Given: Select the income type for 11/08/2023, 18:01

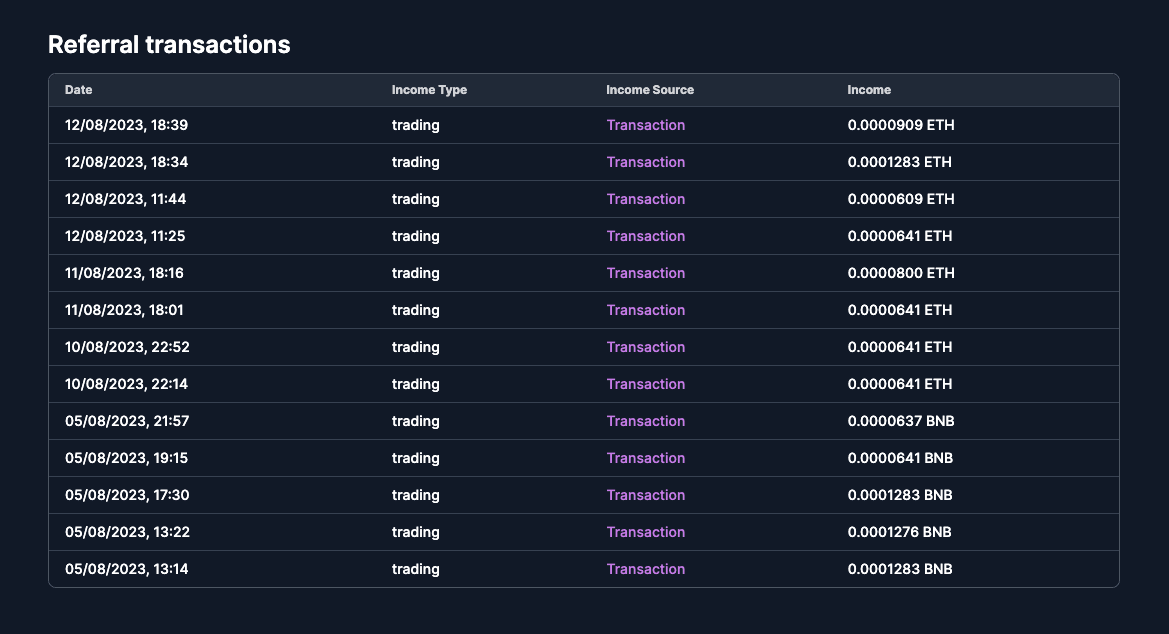Looking at the screenshot, I should (x=416, y=310).
